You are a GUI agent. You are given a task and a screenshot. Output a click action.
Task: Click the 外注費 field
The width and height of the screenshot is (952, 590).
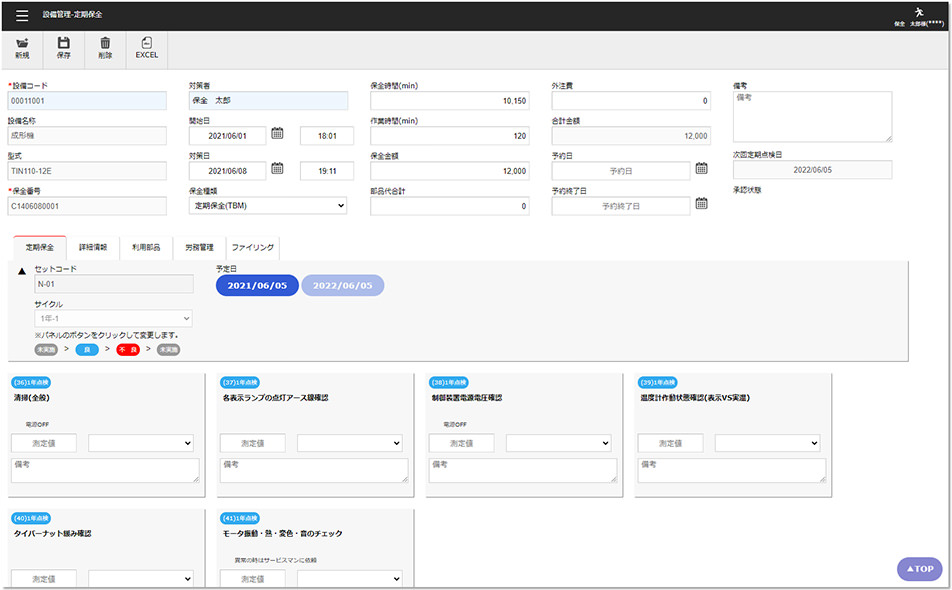pyautogui.click(x=631, y=101)
